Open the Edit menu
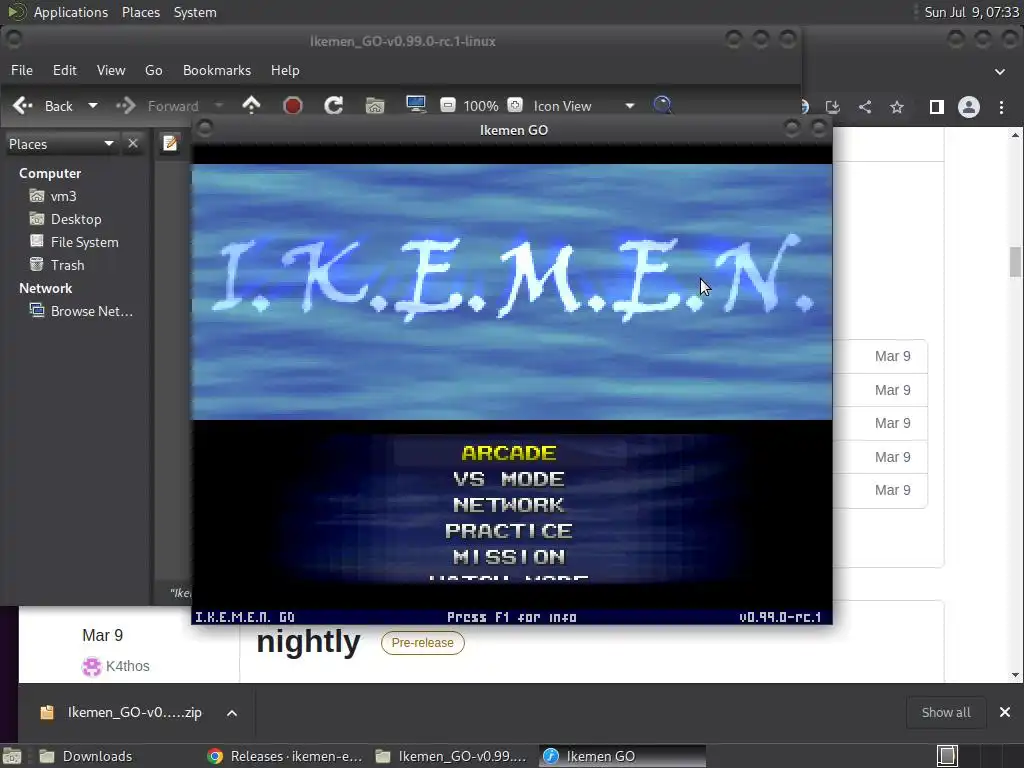1024x768 pixels. tap(65, 70)
